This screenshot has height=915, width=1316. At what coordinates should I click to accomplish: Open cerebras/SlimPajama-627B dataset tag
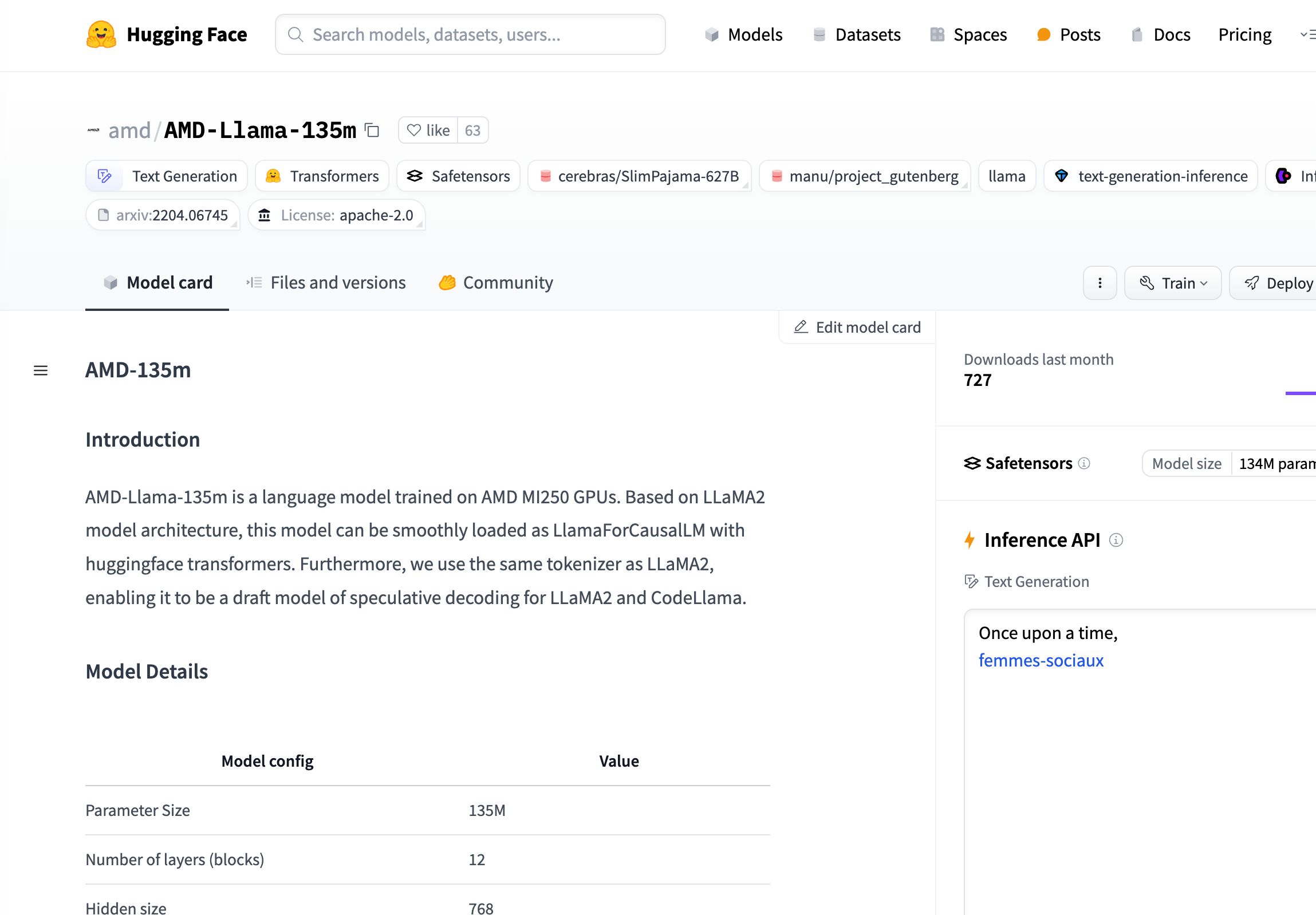(x=639, y=176)
